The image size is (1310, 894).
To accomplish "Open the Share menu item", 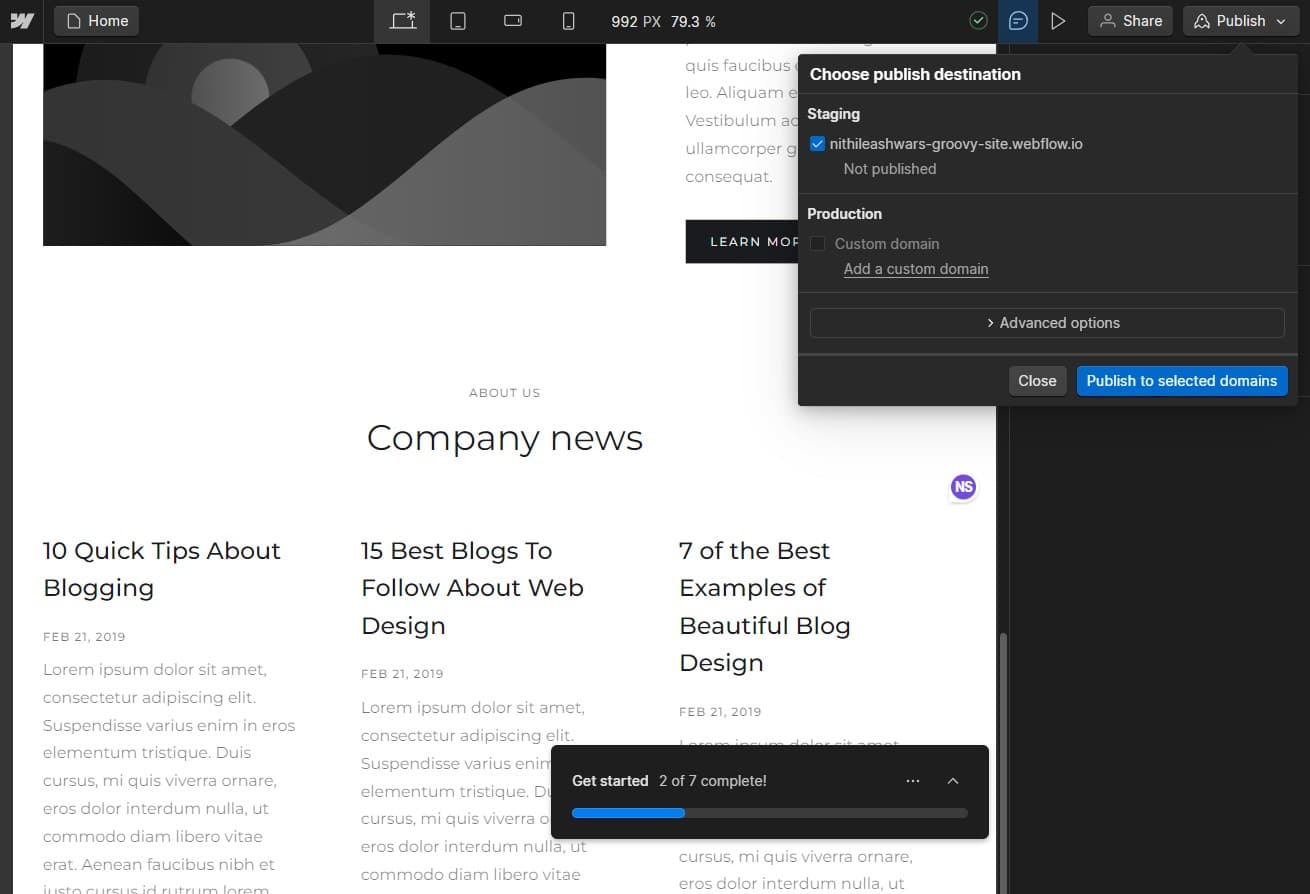I will pos(1130,20).
